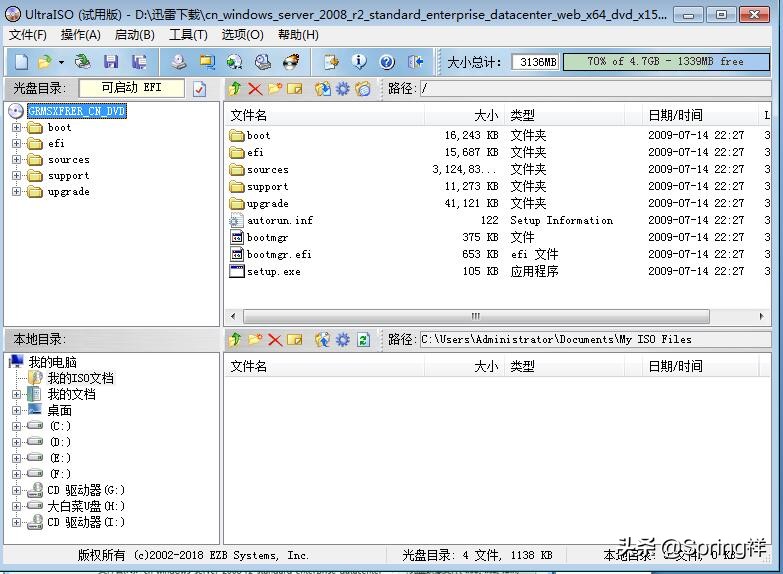Open the 帮助(H) menu
Screen dimensions: 783x574
click(x=298, y=35)
